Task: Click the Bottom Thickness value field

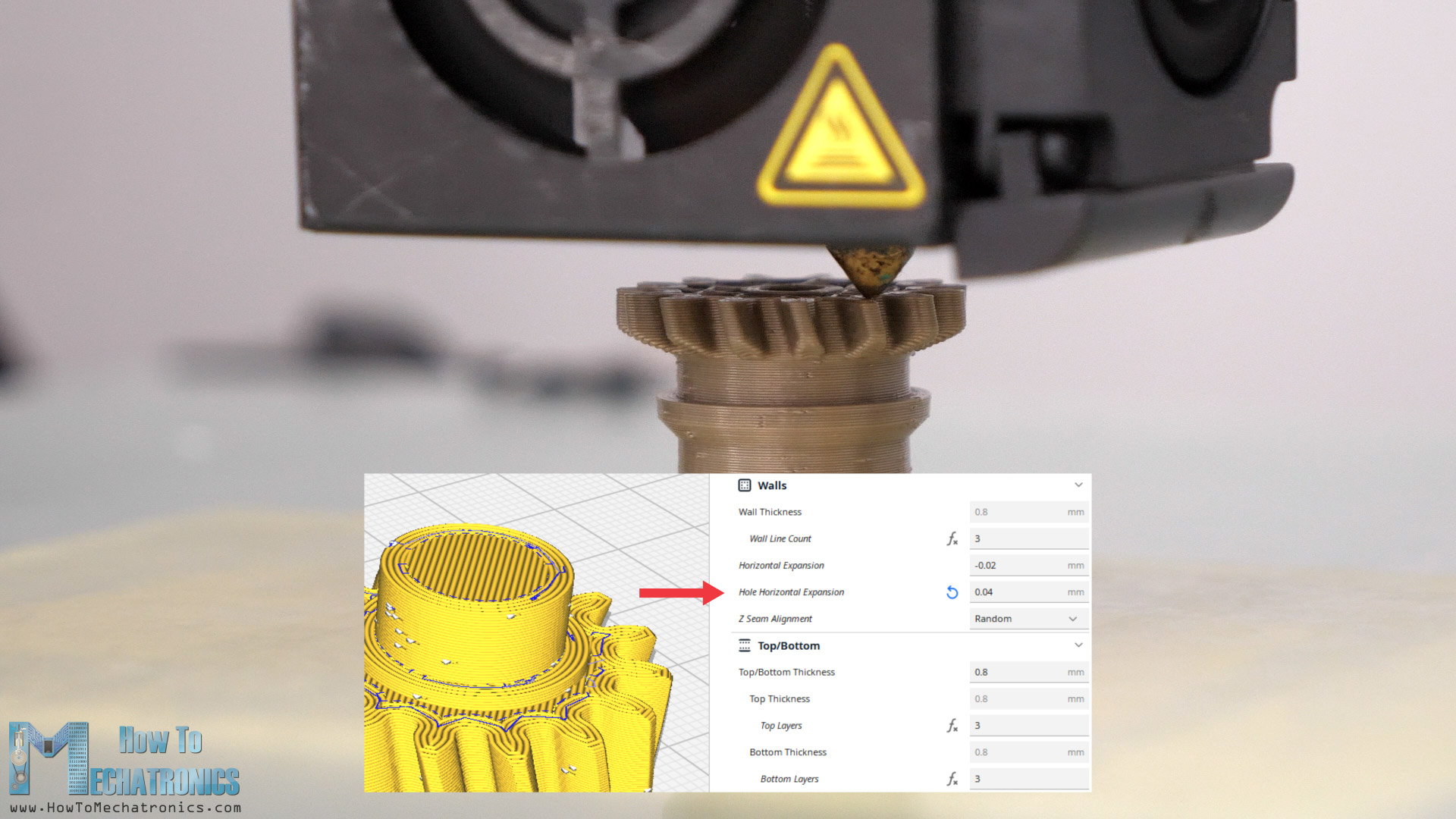Action: coord(1028,752)
